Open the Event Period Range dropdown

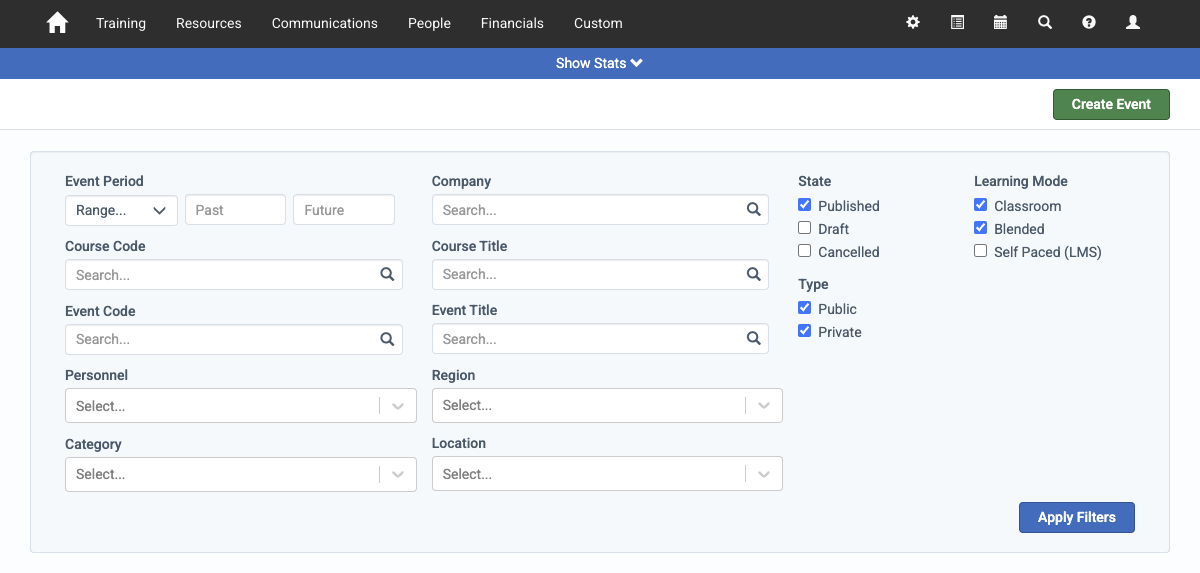tap(121, 210)
